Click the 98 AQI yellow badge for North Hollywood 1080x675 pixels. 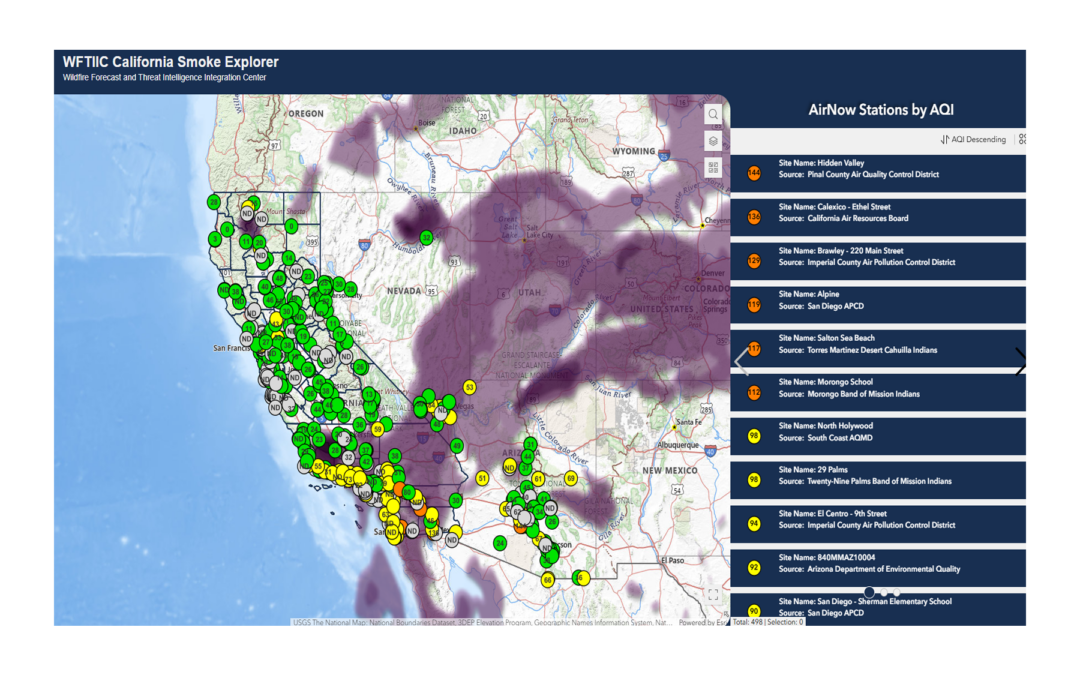754,436
